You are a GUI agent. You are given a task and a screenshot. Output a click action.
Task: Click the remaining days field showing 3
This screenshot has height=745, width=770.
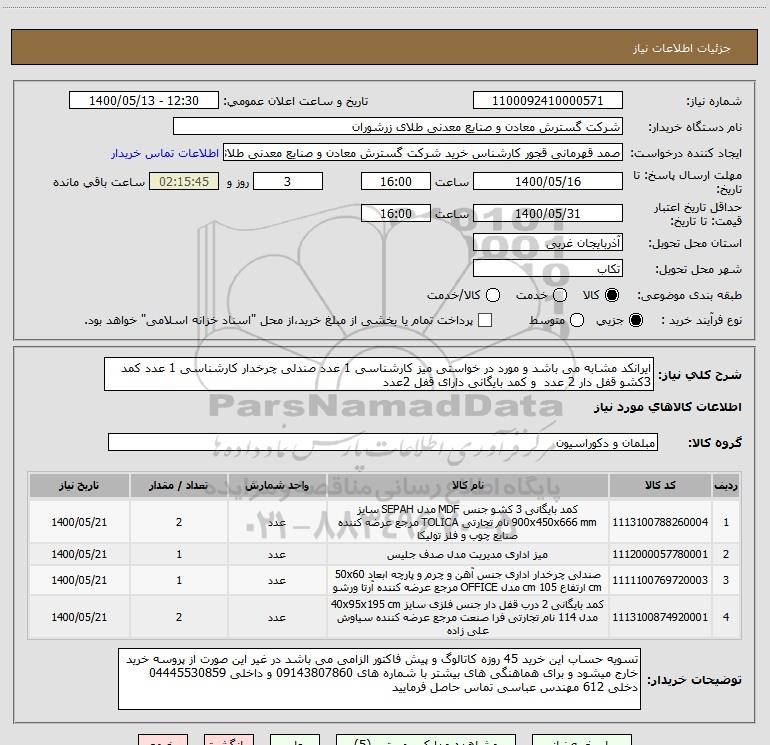288,182
